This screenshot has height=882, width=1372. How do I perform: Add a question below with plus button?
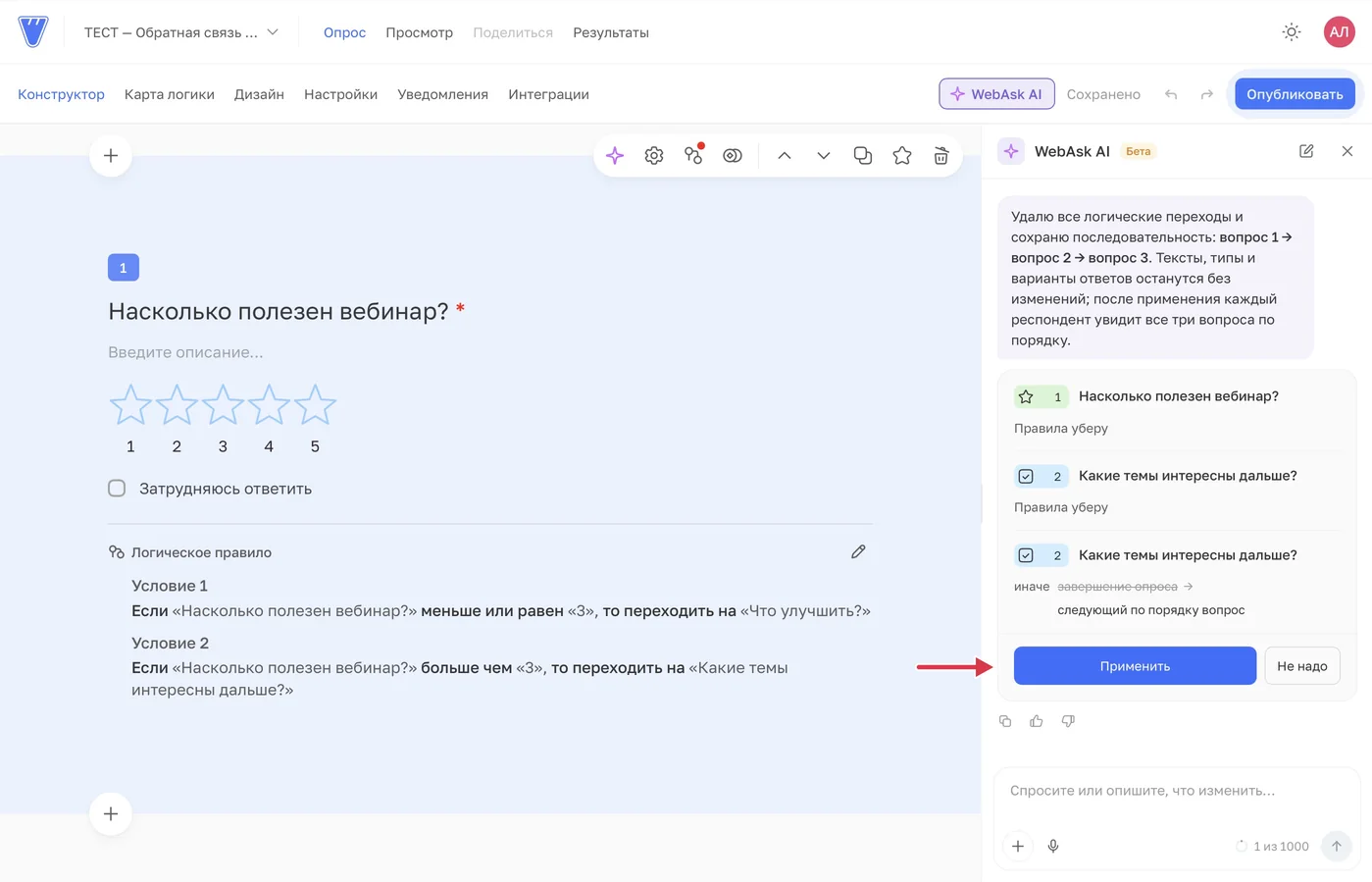pyautogui.click(x=111, y=813)
